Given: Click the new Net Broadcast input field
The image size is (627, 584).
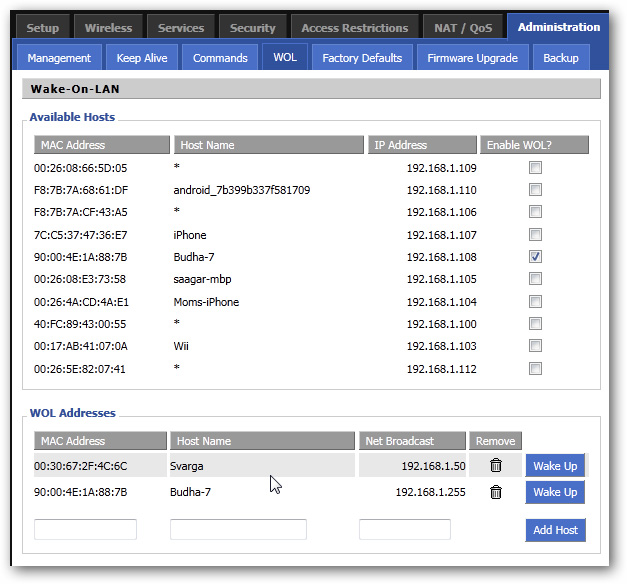Looking at the screenshot, I should [x=405, y=530].
